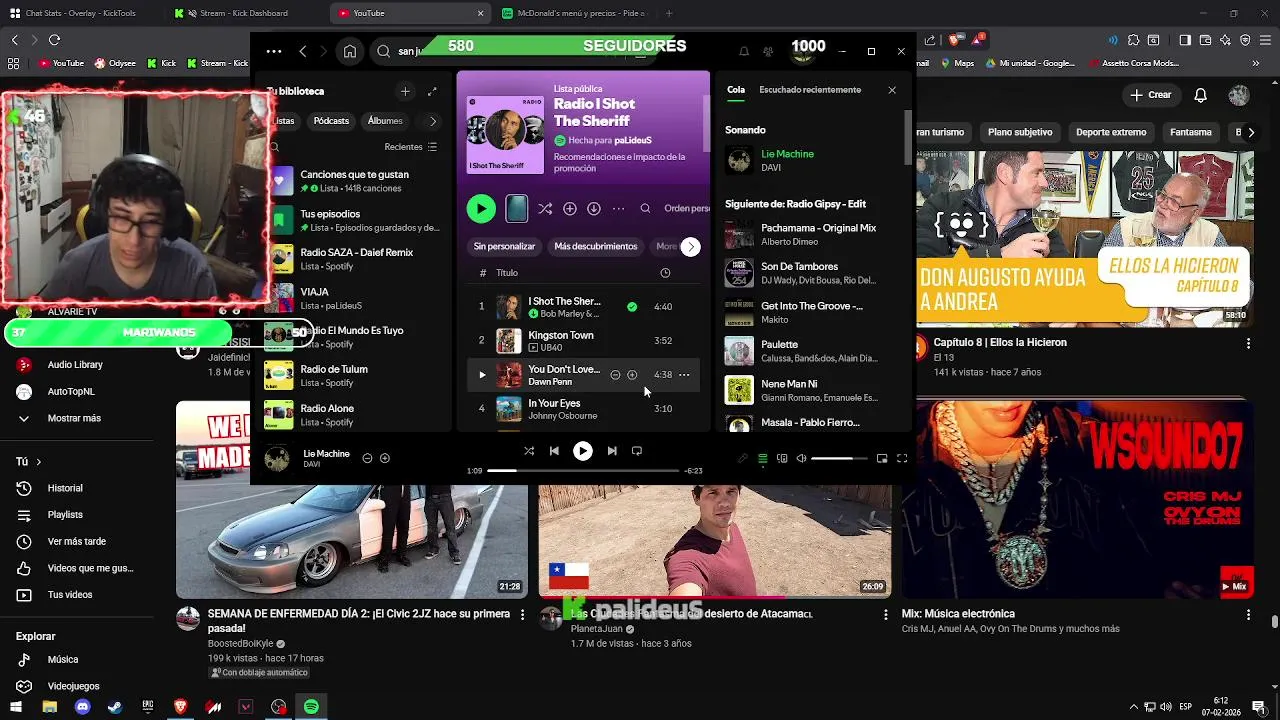Search within Tu biblioteca
This screenshot has height=720, width=1280.
275,147
